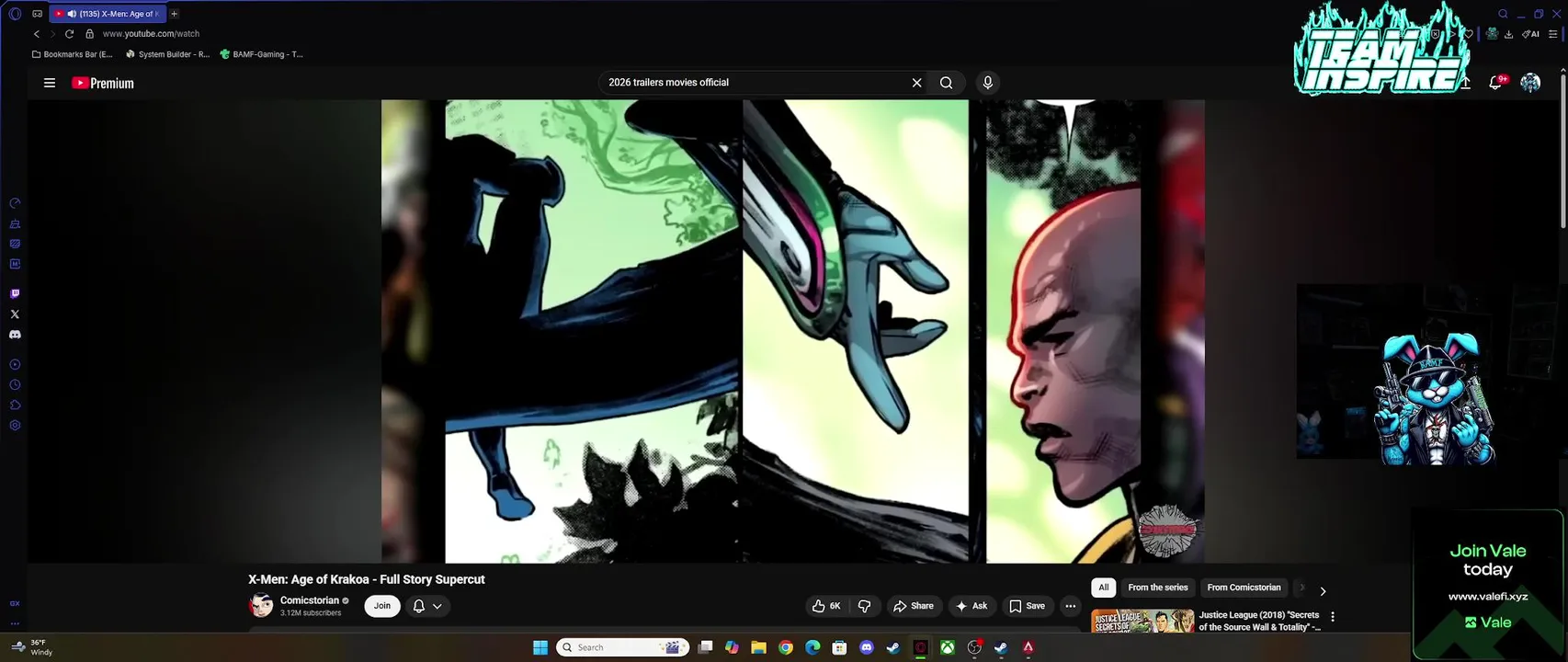The height and width of the screenshot is (662, 1568).
Task: Open the Easy Setup sliders icon
Action: tap(1553, 34)
